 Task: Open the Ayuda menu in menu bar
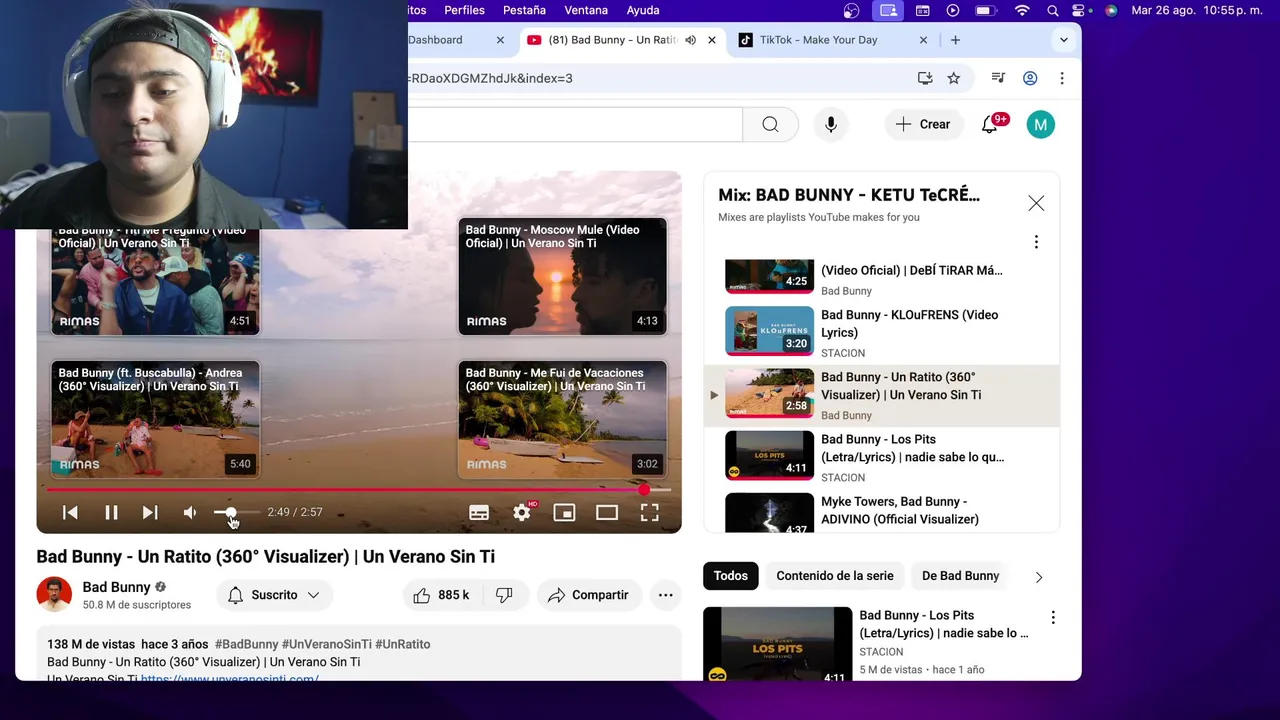(x=643, y=10)
